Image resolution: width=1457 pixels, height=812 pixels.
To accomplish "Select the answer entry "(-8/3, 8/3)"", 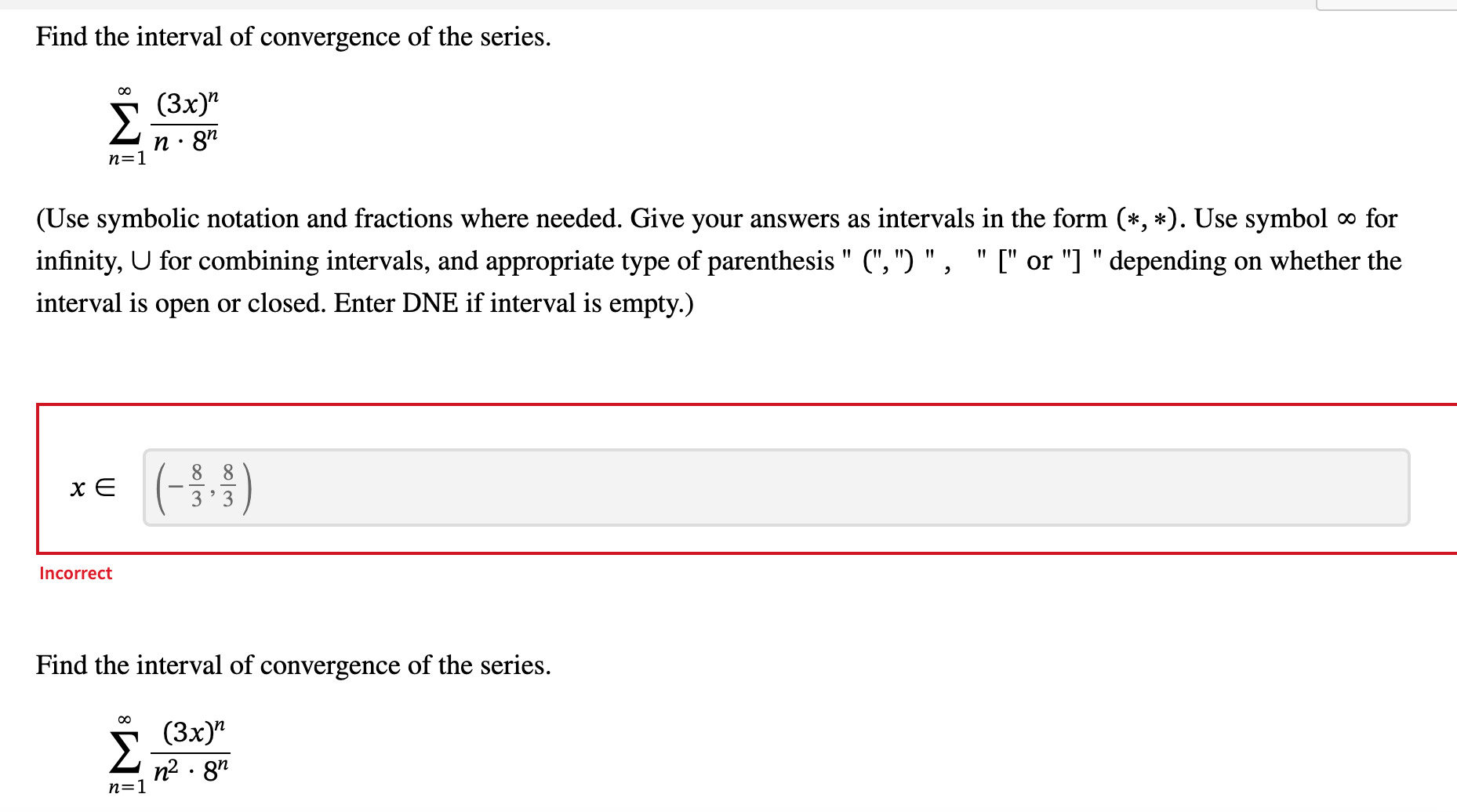I will (x=202, y=486).
